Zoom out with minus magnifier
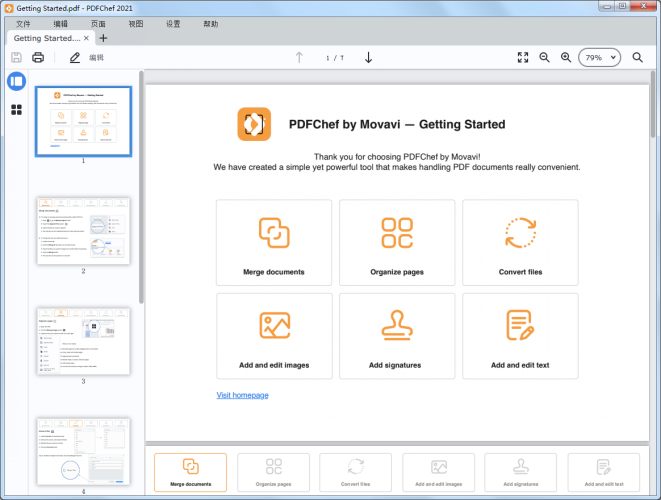Screen dimensions: 661x500 544,57
